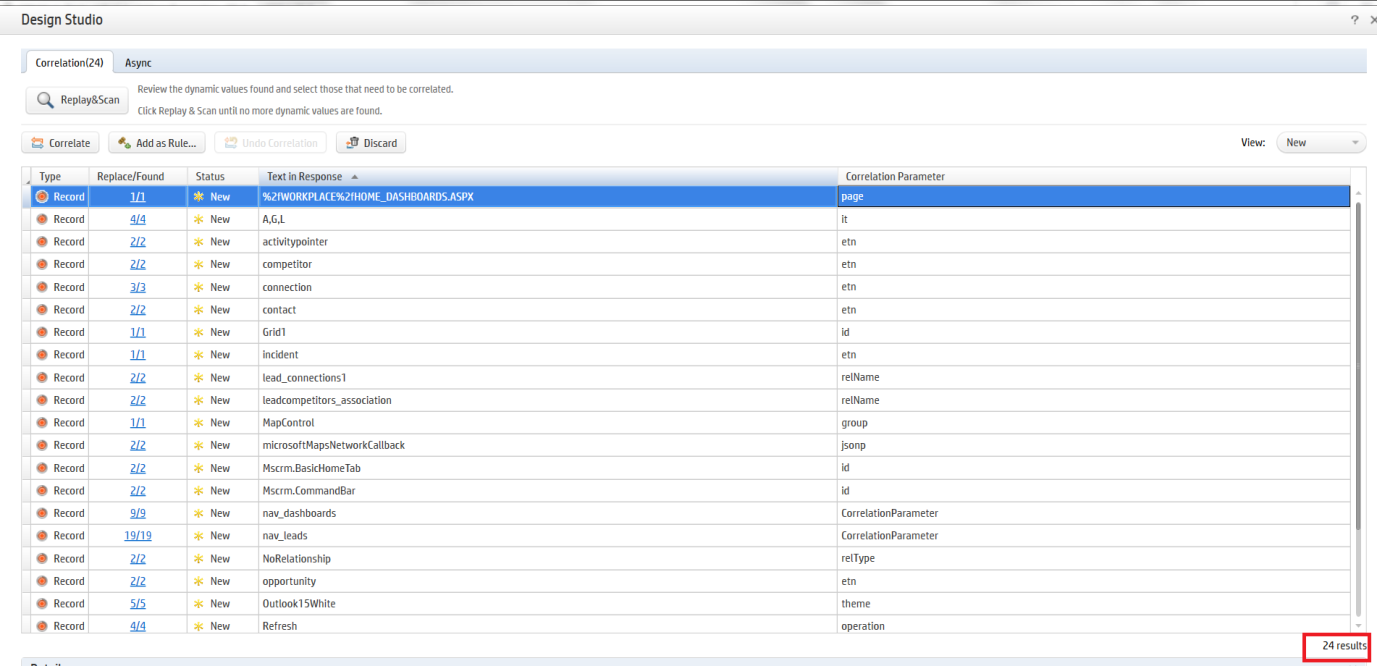Click relType correlation parameter cell
1377x666 pixels.
click(x=1094, y=559)
